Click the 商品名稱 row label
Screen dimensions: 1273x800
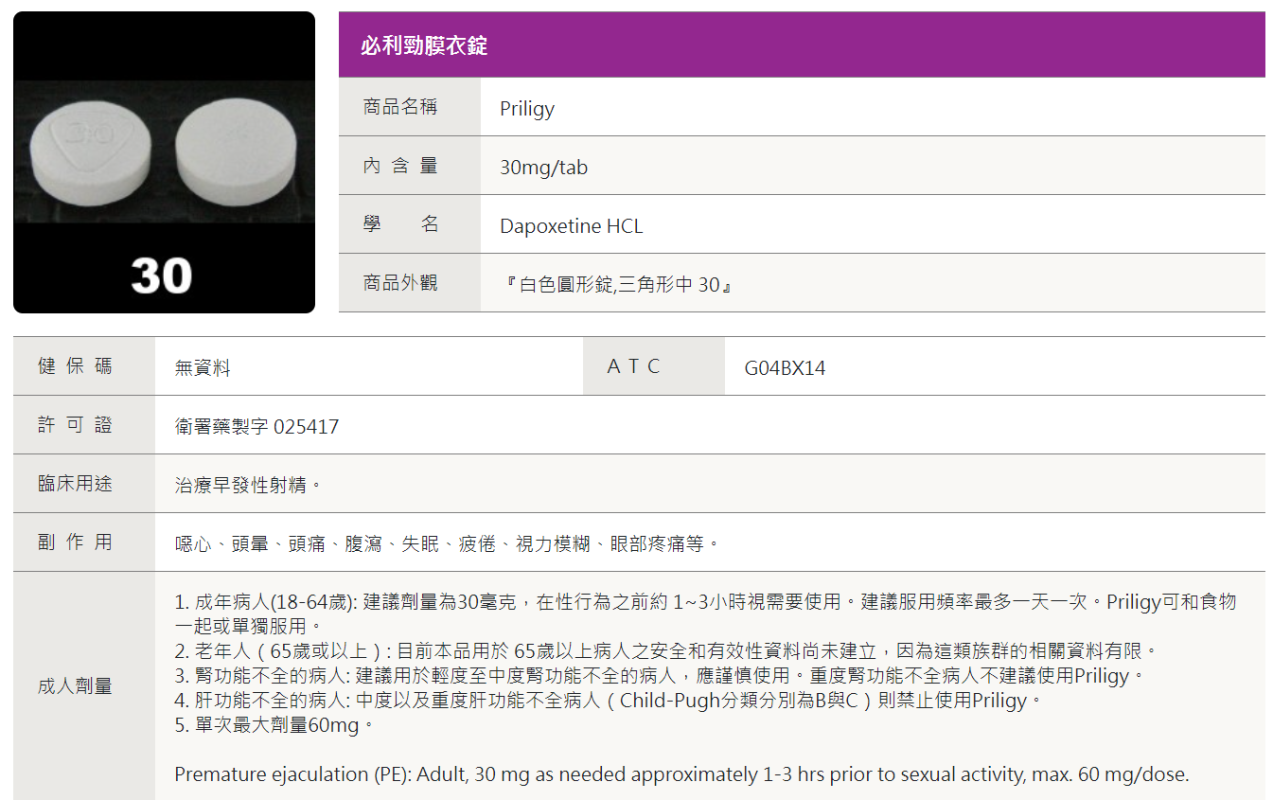(x=400, y=107)
